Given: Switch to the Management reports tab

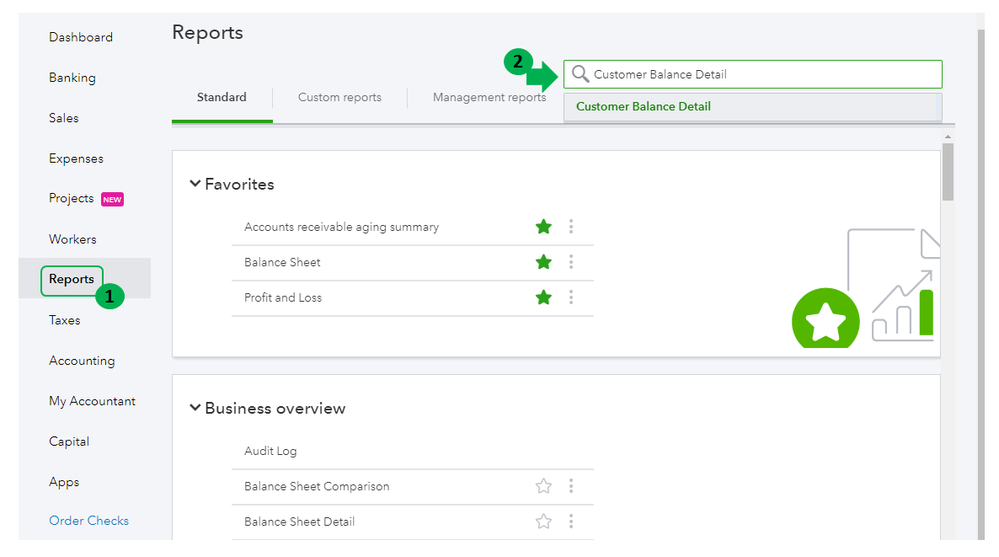Looking at the screenshot, I should tap(489, 97).
